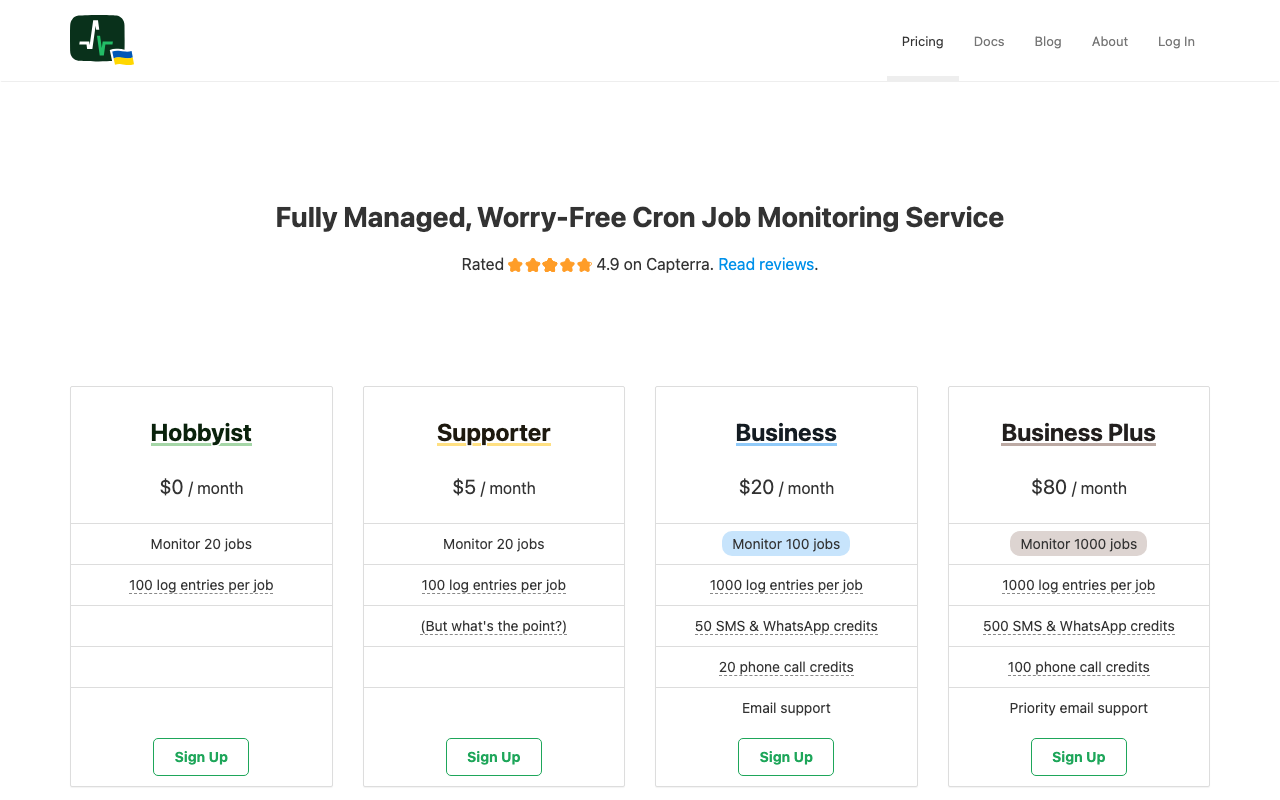Click the Monitor 100 jobs badge
Screen dimensions: 1280x800
coord(786,544)
